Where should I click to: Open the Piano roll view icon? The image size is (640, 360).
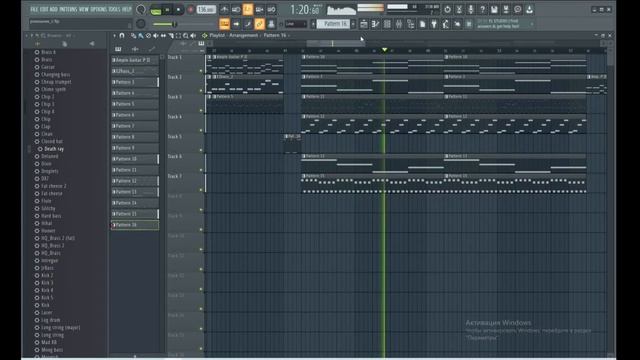376,24
